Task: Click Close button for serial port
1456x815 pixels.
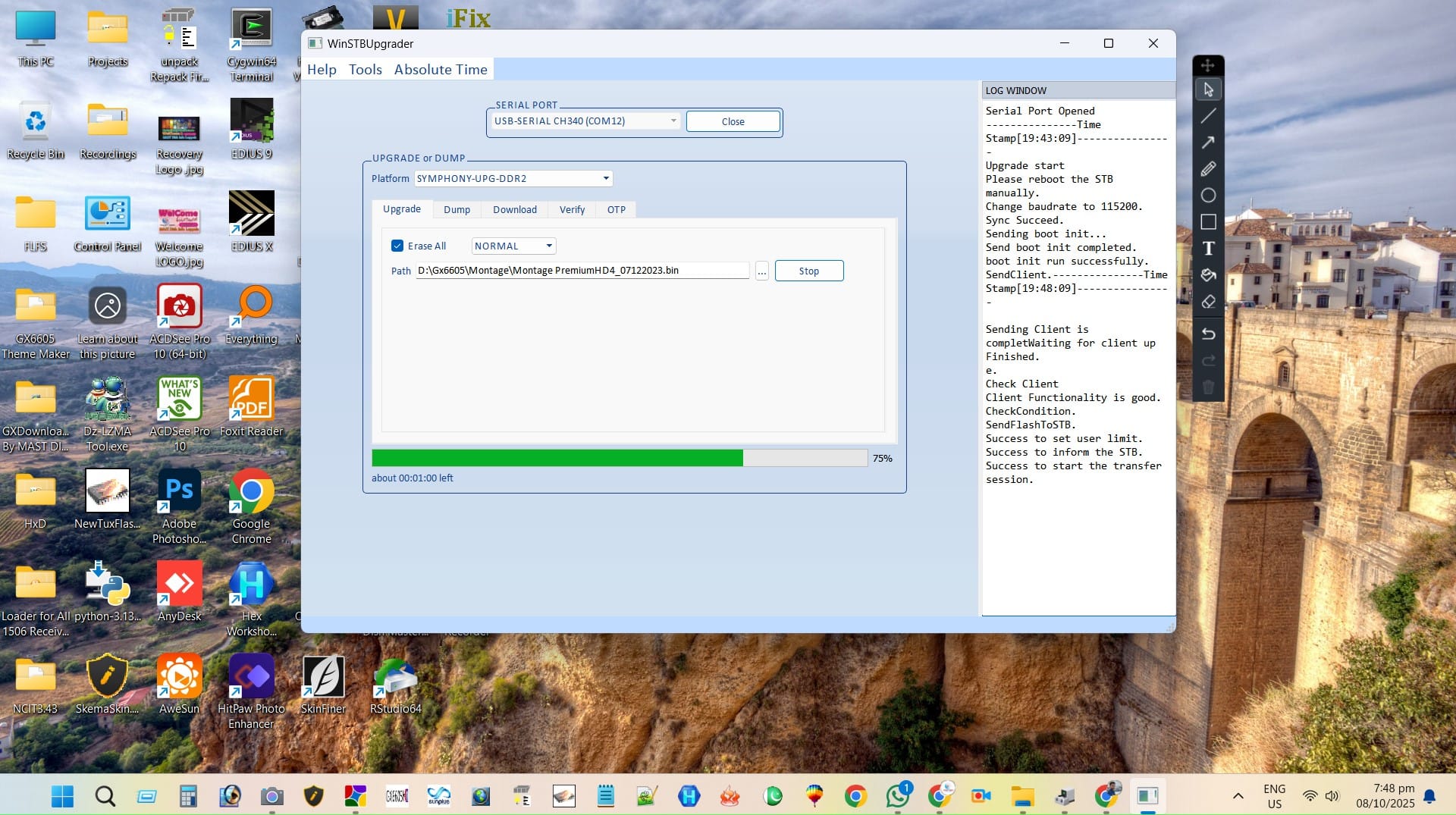Action: [733, 122]
